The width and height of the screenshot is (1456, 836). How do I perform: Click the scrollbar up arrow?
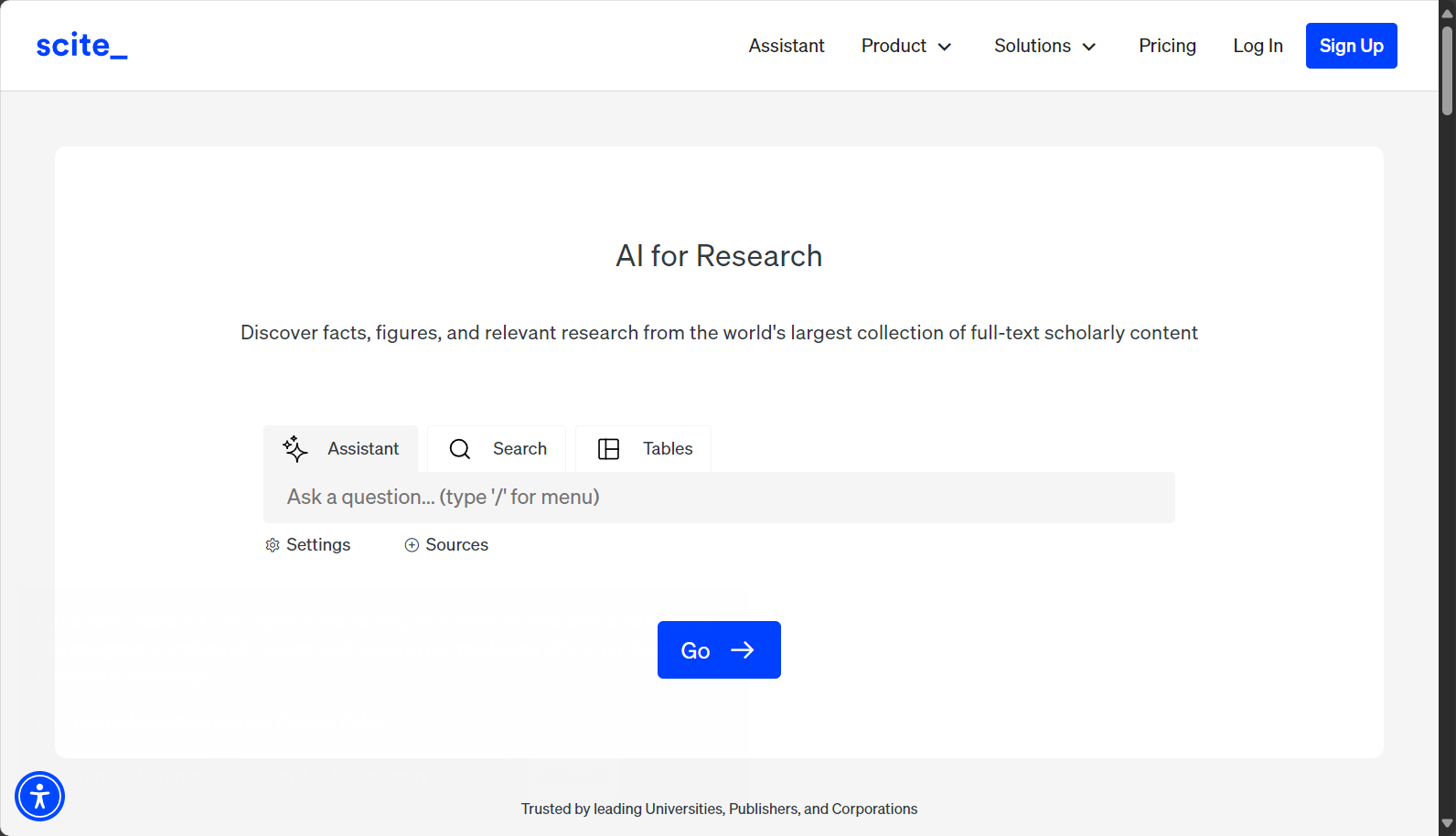[x=1447, y=12]
